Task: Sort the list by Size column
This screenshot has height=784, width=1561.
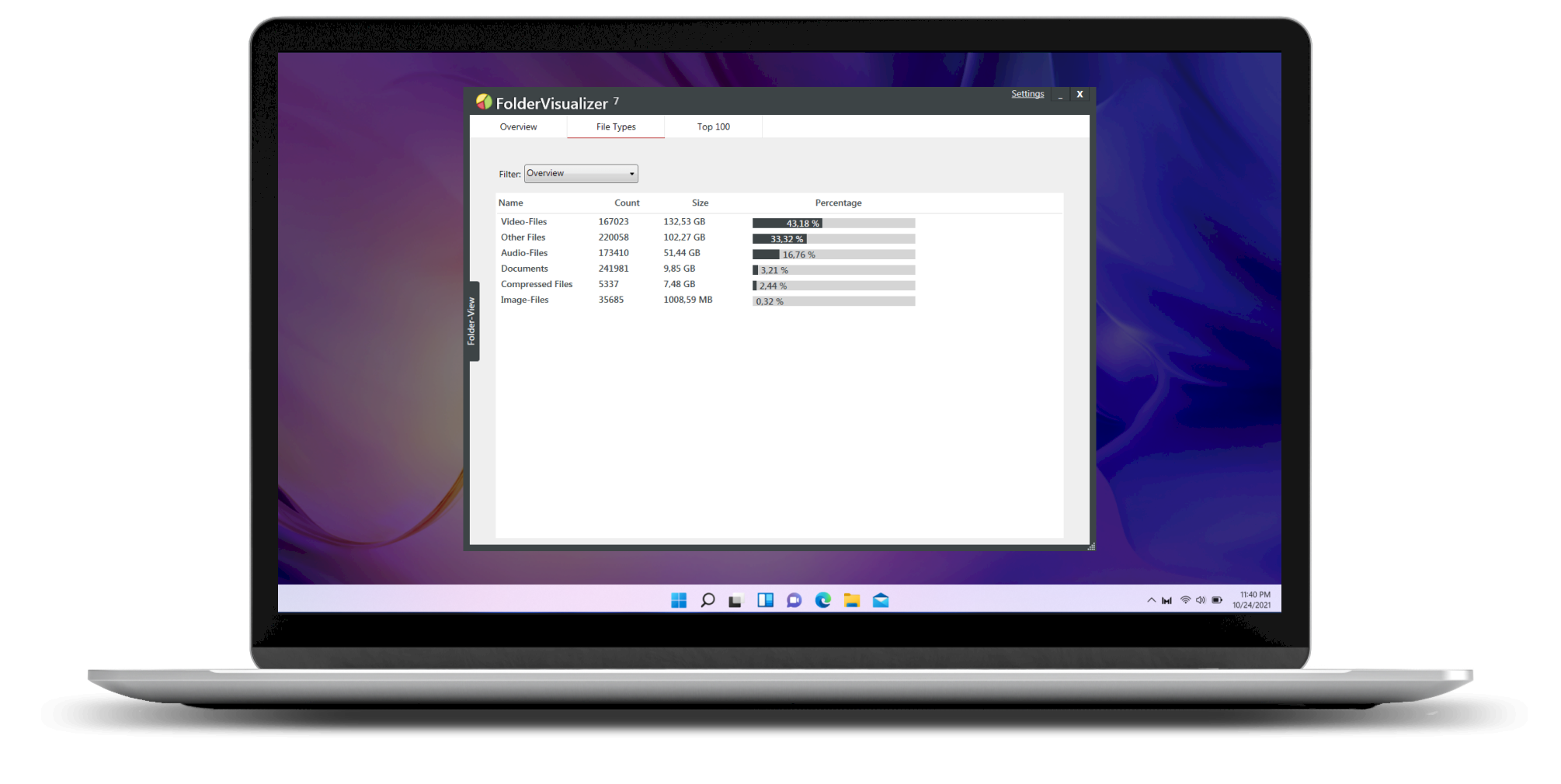Action: tap(700, 203)
